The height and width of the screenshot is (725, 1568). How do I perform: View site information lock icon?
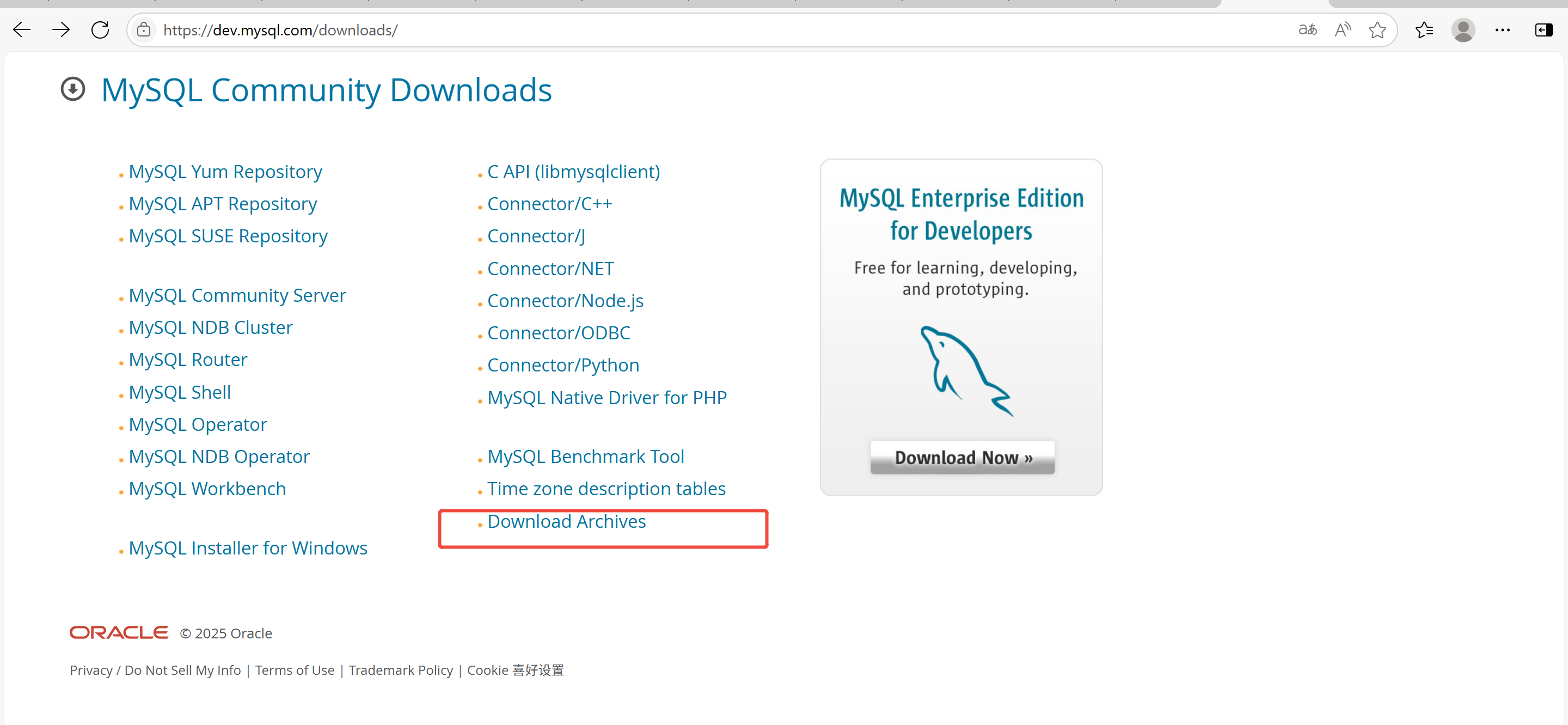coord(144,30)
